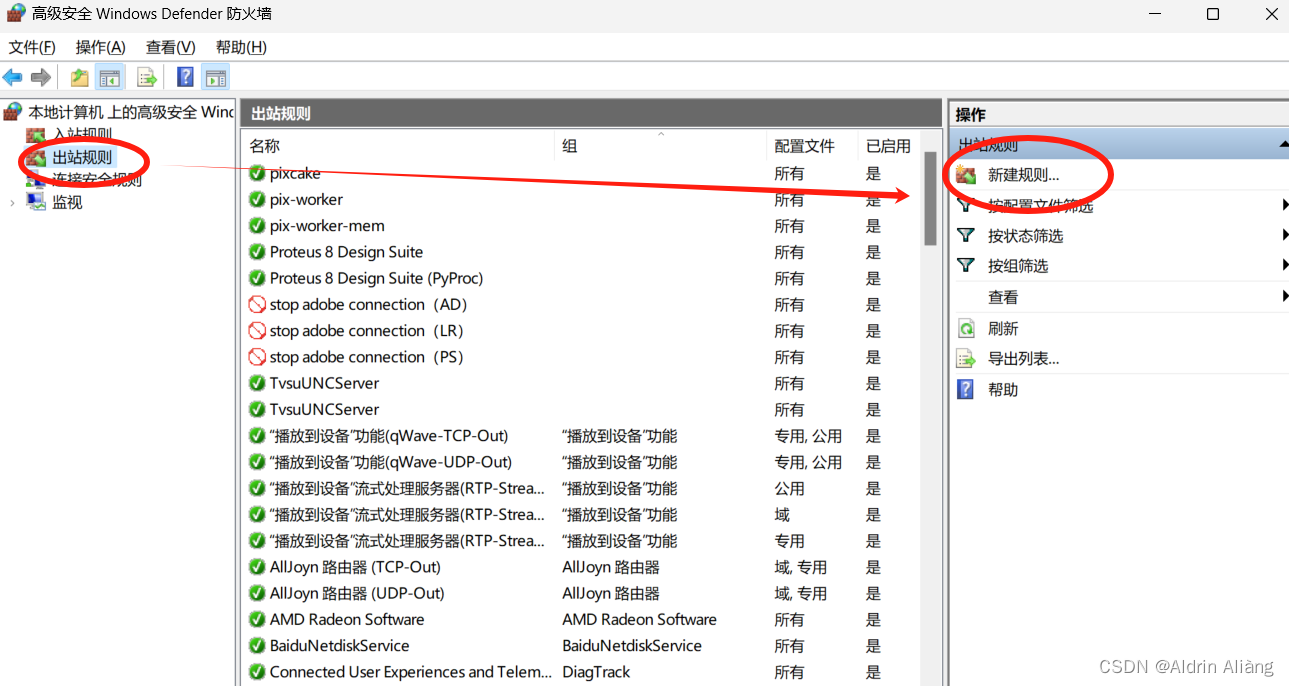Click the blocked icon of stop adobe connection (AD)

click(257, 304)
